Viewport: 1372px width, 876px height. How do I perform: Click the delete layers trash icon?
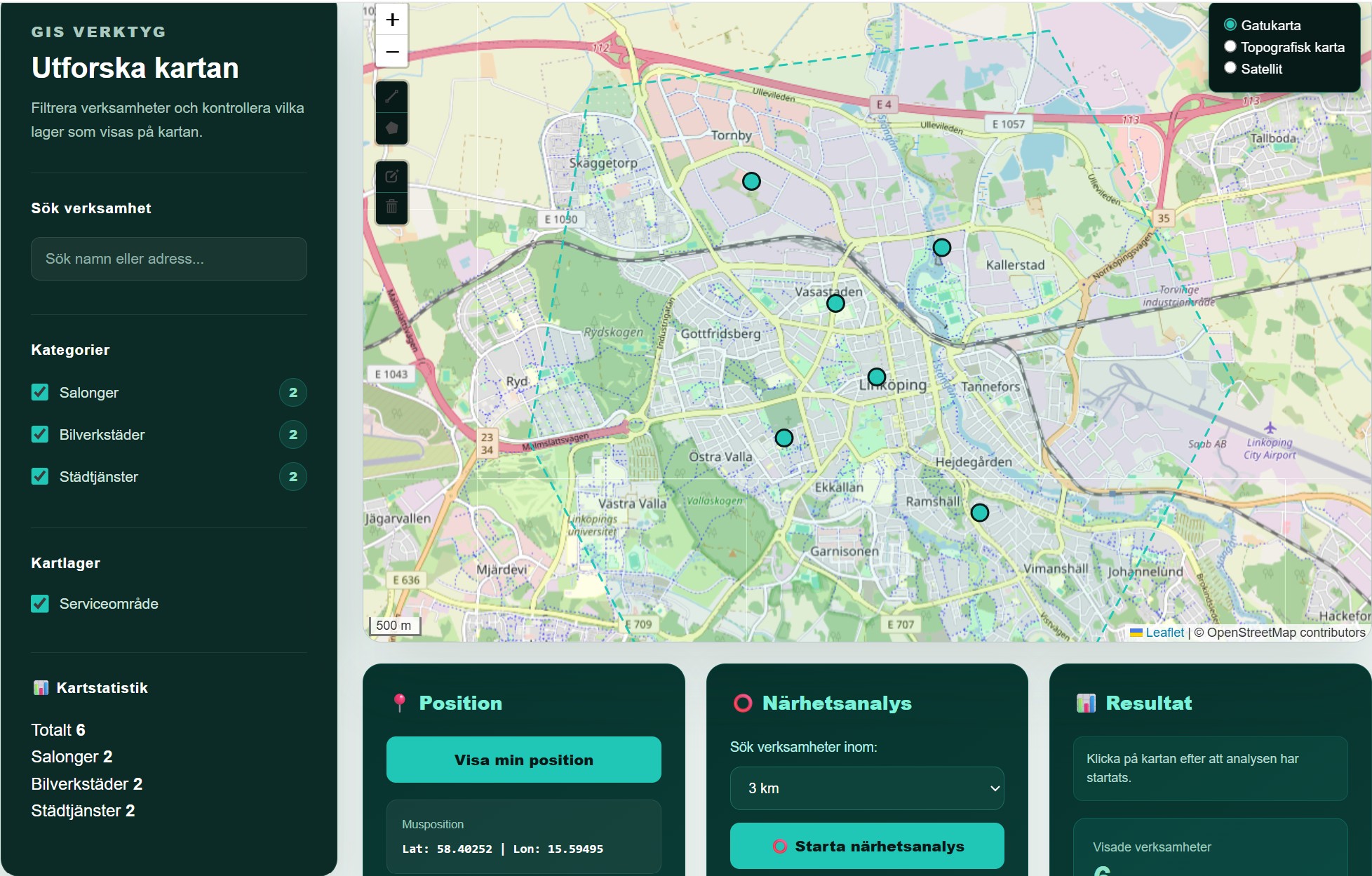click(x=392, y=208)
